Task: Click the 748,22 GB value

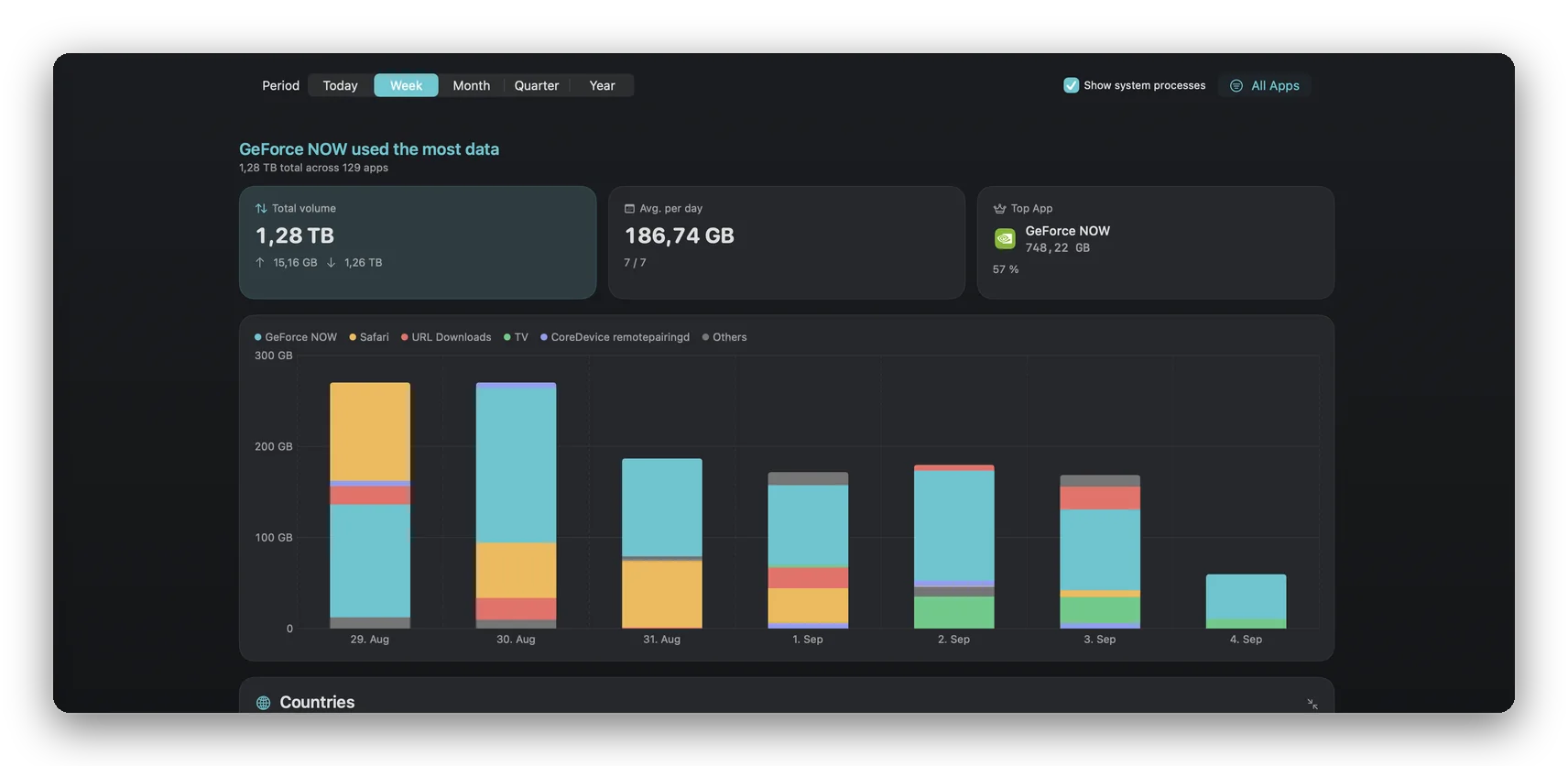Action: [x=1058, y=248]
